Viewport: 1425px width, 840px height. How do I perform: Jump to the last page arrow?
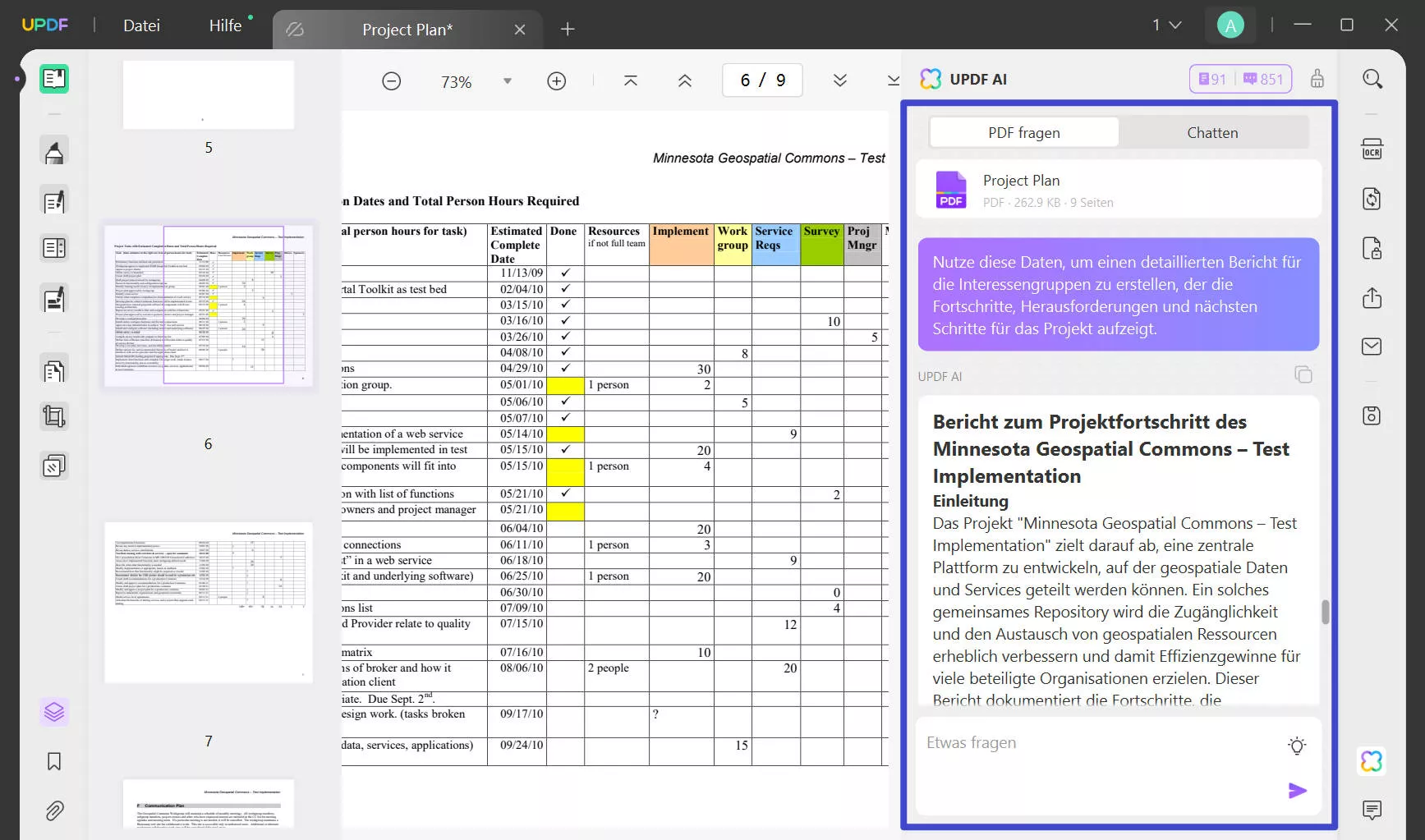click(893, 80)
